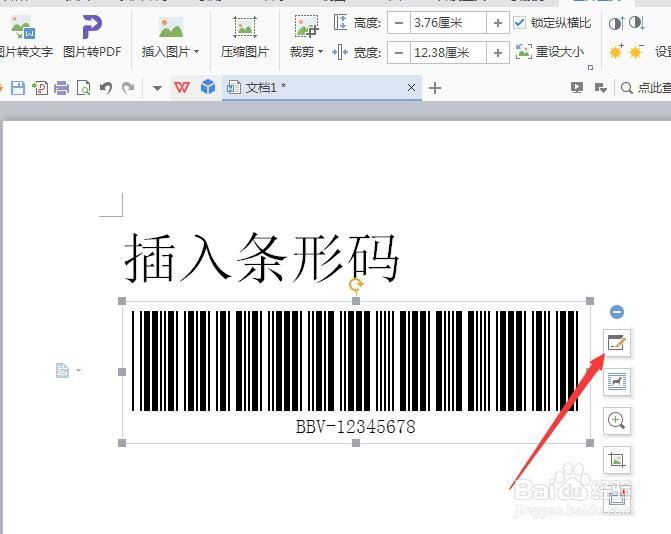Click the floating toolbar crop icon
671x534 pixels.
click(617, 460)
